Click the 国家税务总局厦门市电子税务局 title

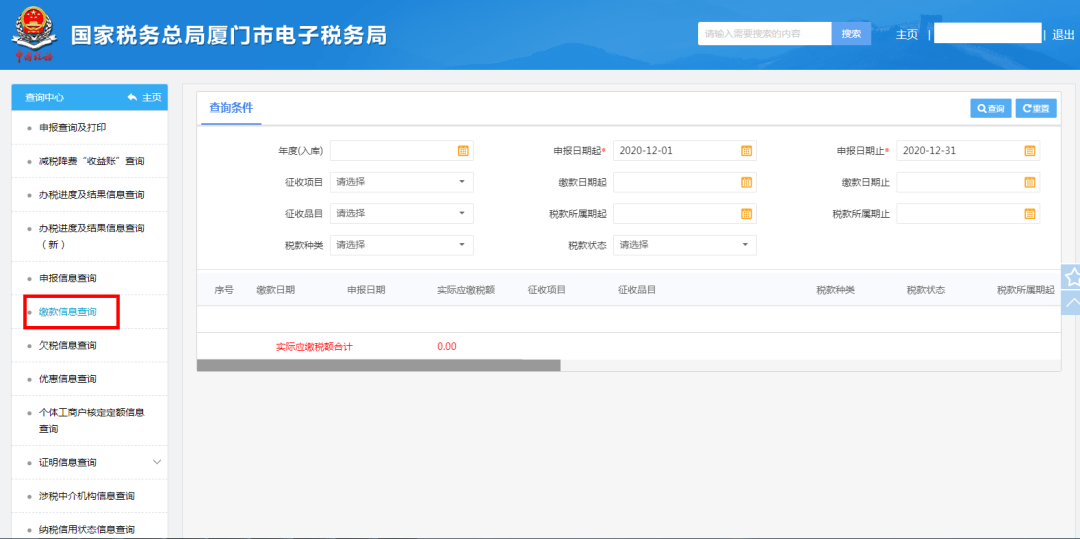[x=229, y=34]
